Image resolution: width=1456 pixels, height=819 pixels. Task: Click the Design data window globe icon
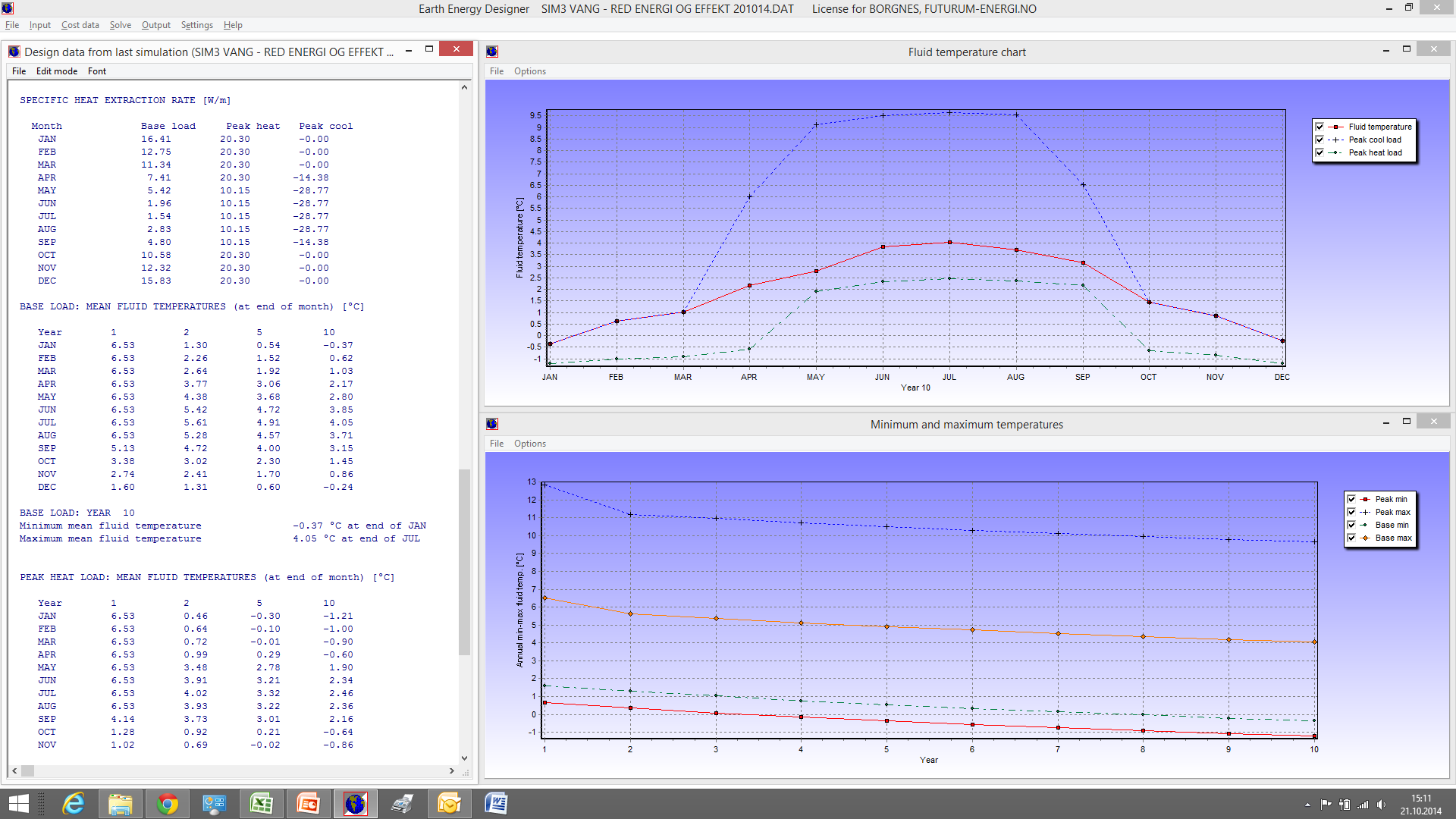pyautogui.click(x=14, y=52)
